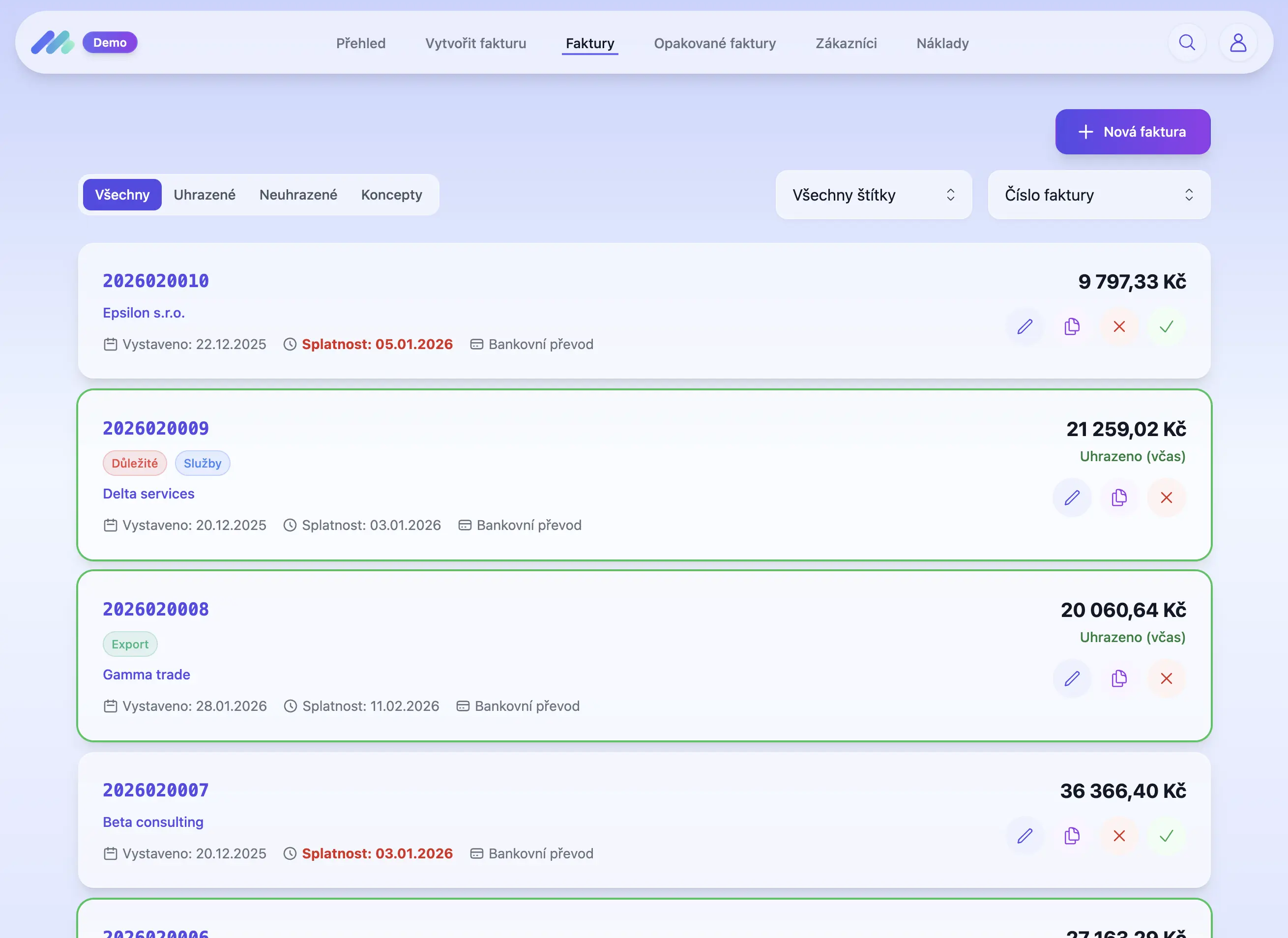
Task: Open the search icon in header
Action: (1186, 43)
